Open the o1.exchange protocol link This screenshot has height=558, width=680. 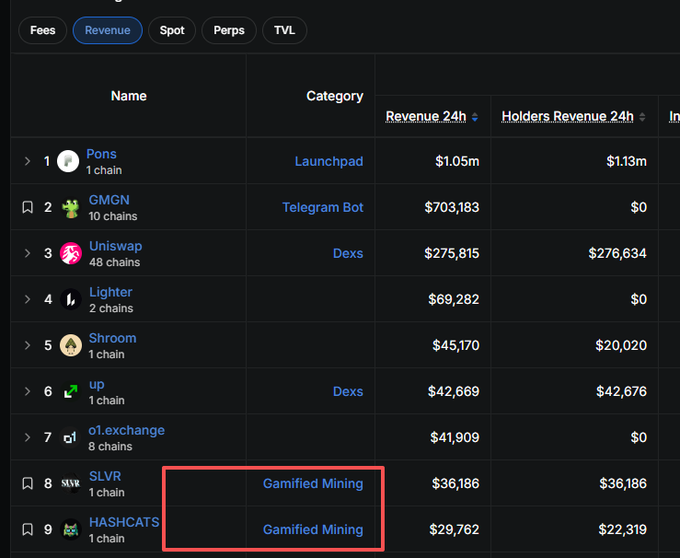pyautogui.click(x=127, y=430)
